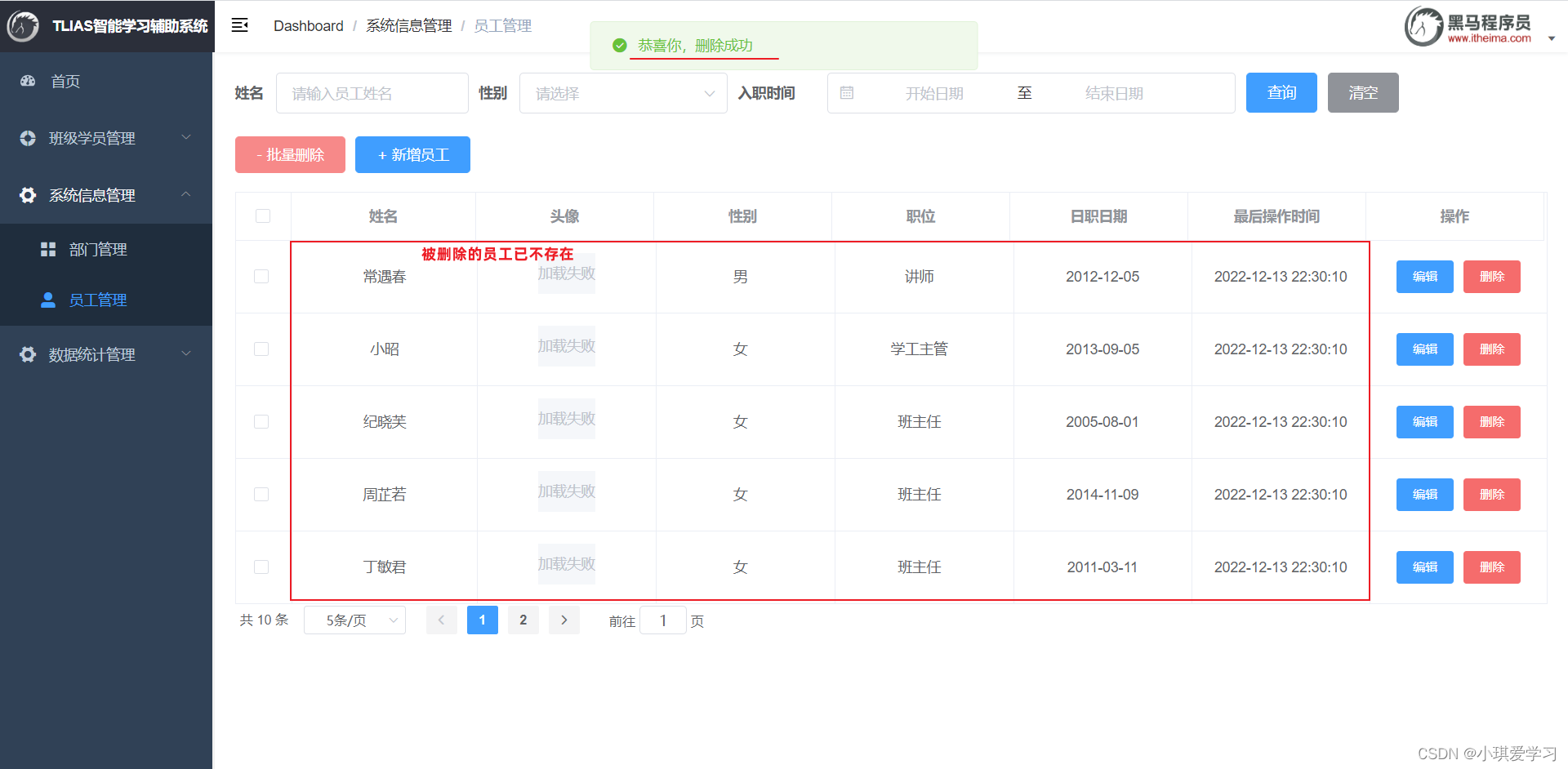Go to next page arrow in pagination
The image size is (1568, 769).
tap(564, 620)
